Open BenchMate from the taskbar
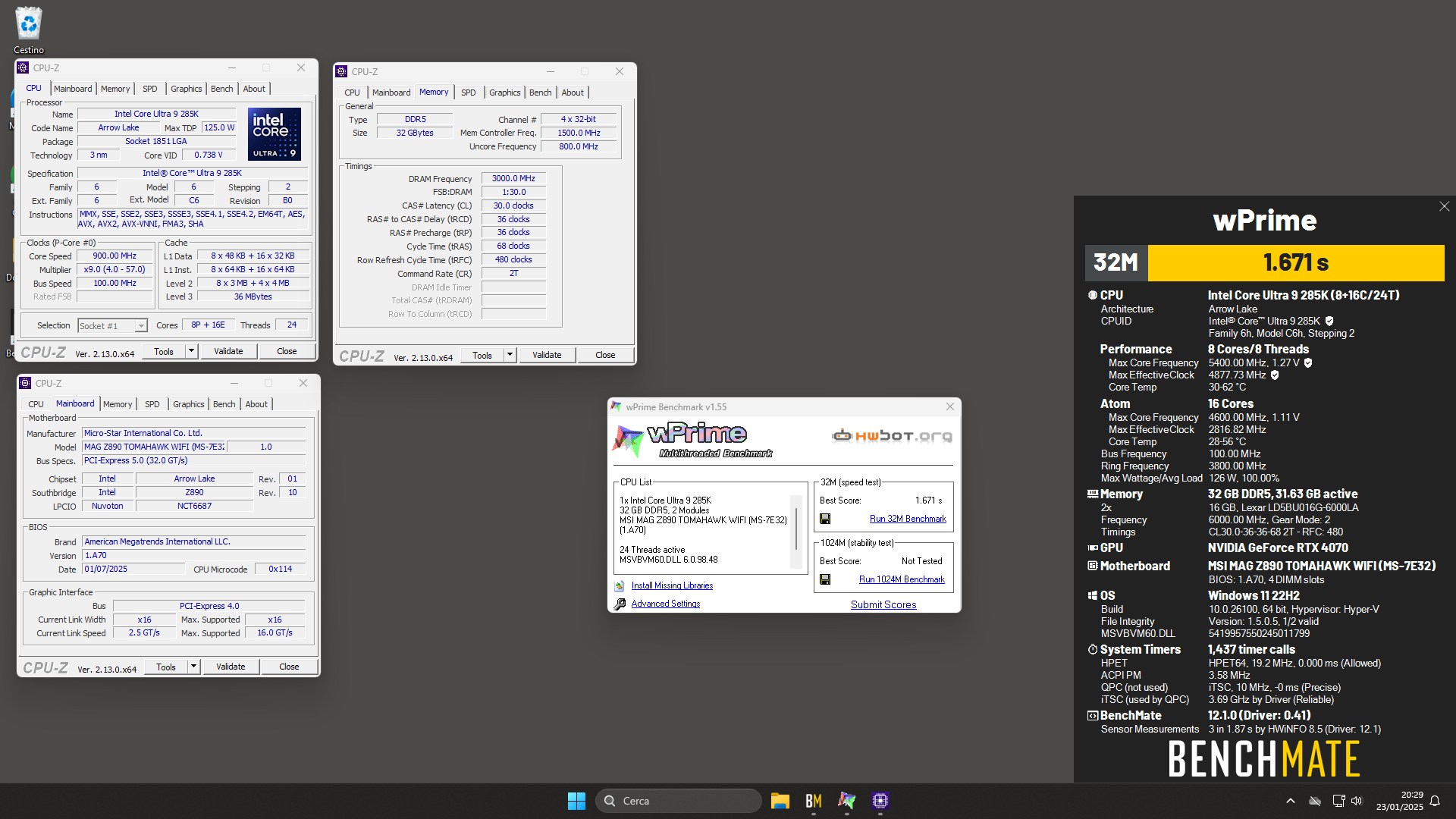The width and height of the screenshot is (1456, 819). click(x=813, y=801)
